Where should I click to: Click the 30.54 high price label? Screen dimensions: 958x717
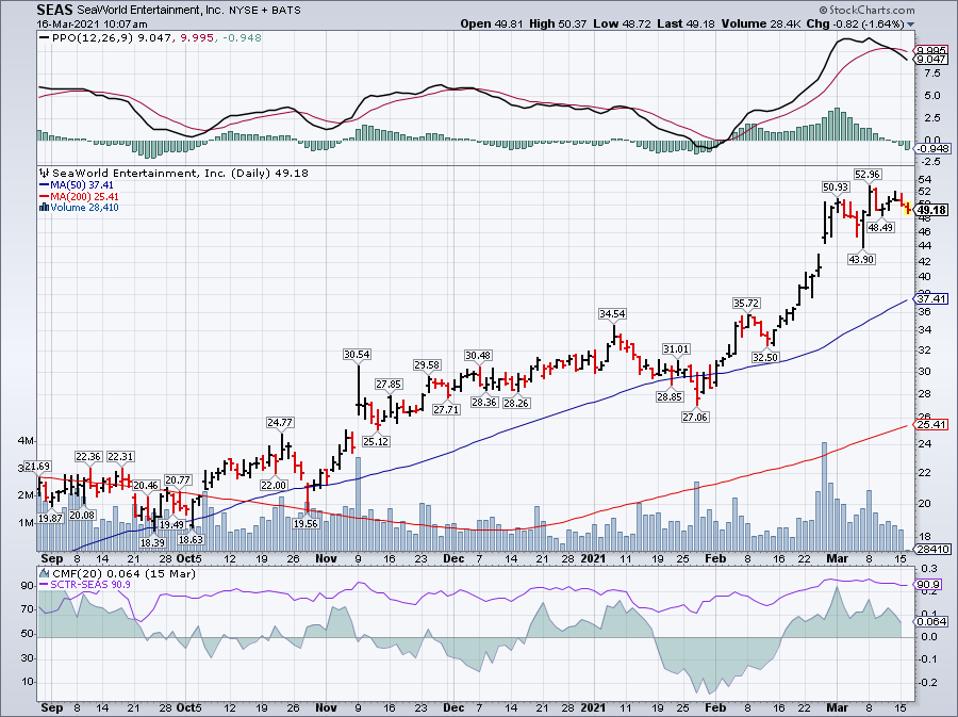coord(357,354)
